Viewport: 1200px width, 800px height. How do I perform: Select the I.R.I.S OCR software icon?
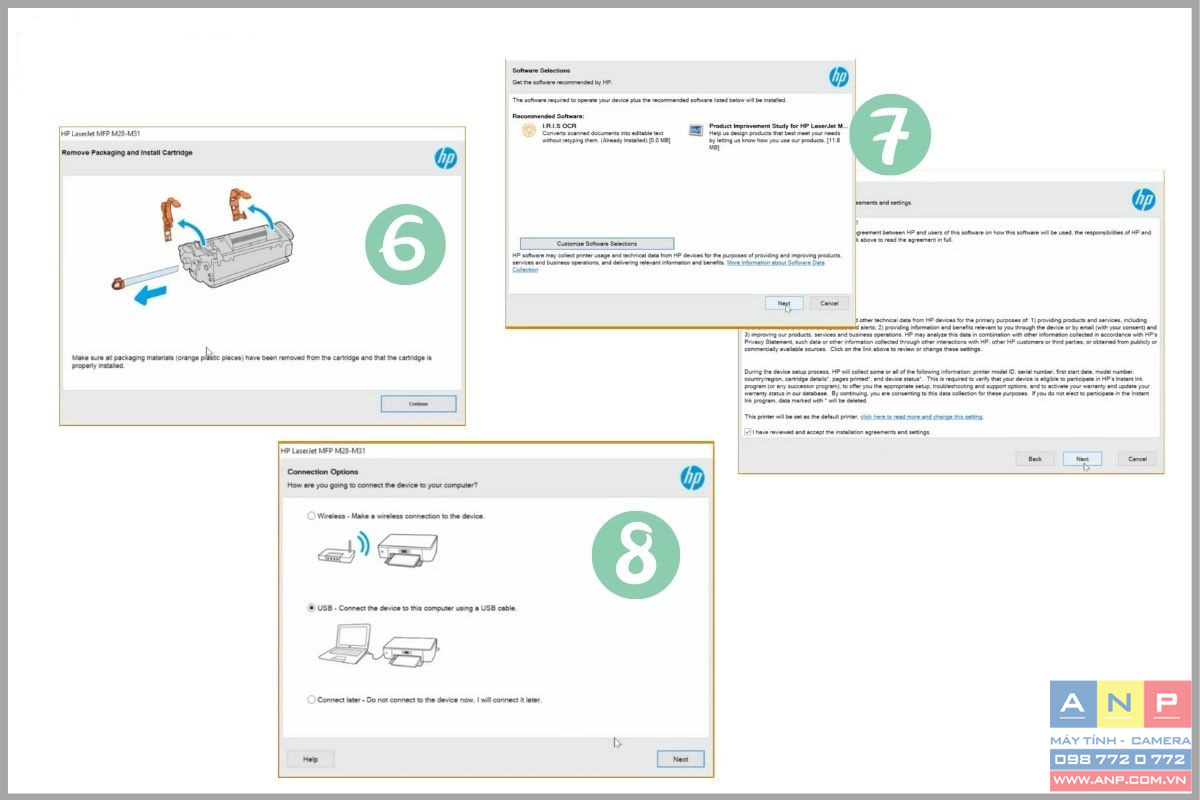529,130
